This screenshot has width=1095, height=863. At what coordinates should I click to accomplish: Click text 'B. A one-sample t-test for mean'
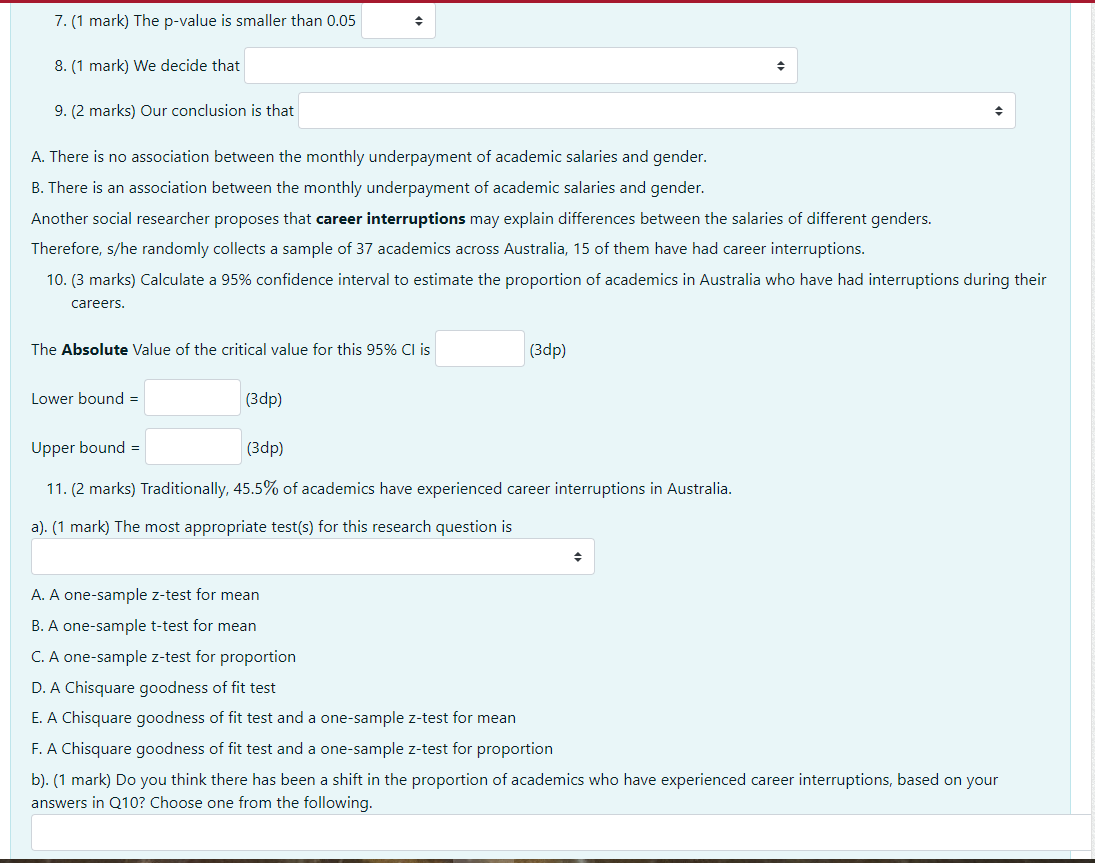(144, 626)
